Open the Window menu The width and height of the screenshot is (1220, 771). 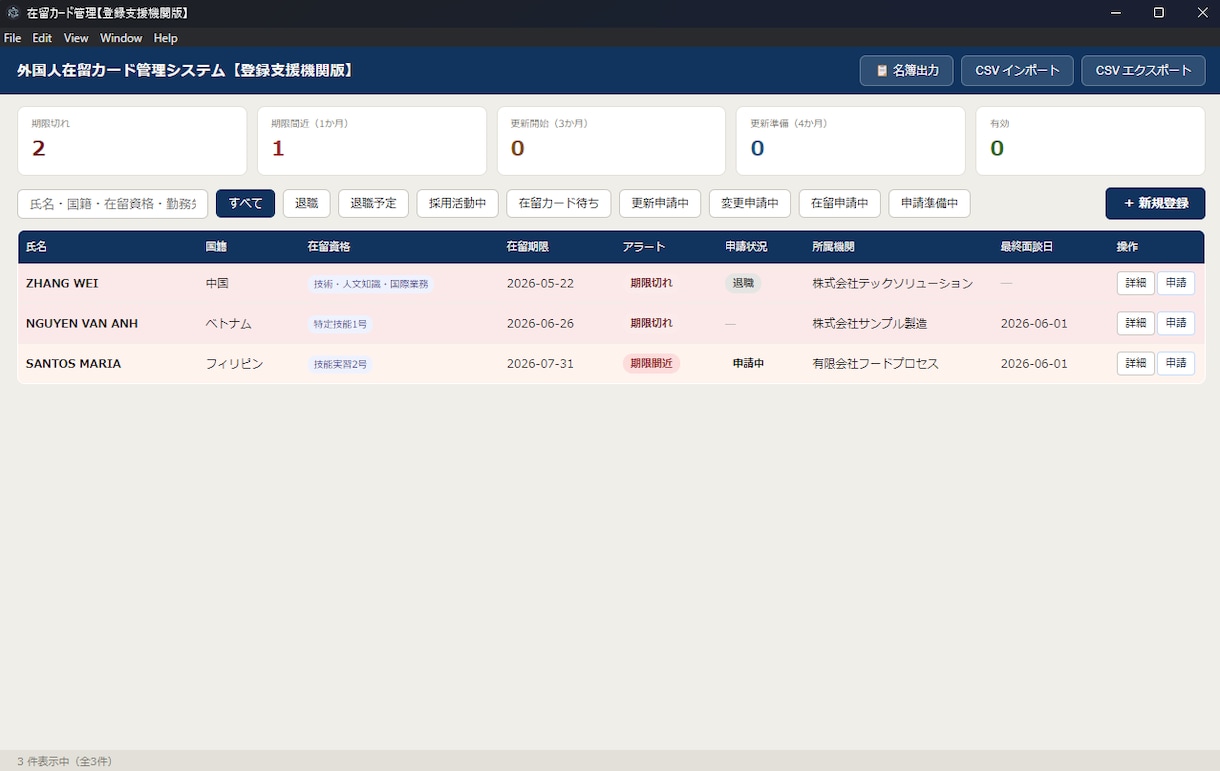point(121,38)
